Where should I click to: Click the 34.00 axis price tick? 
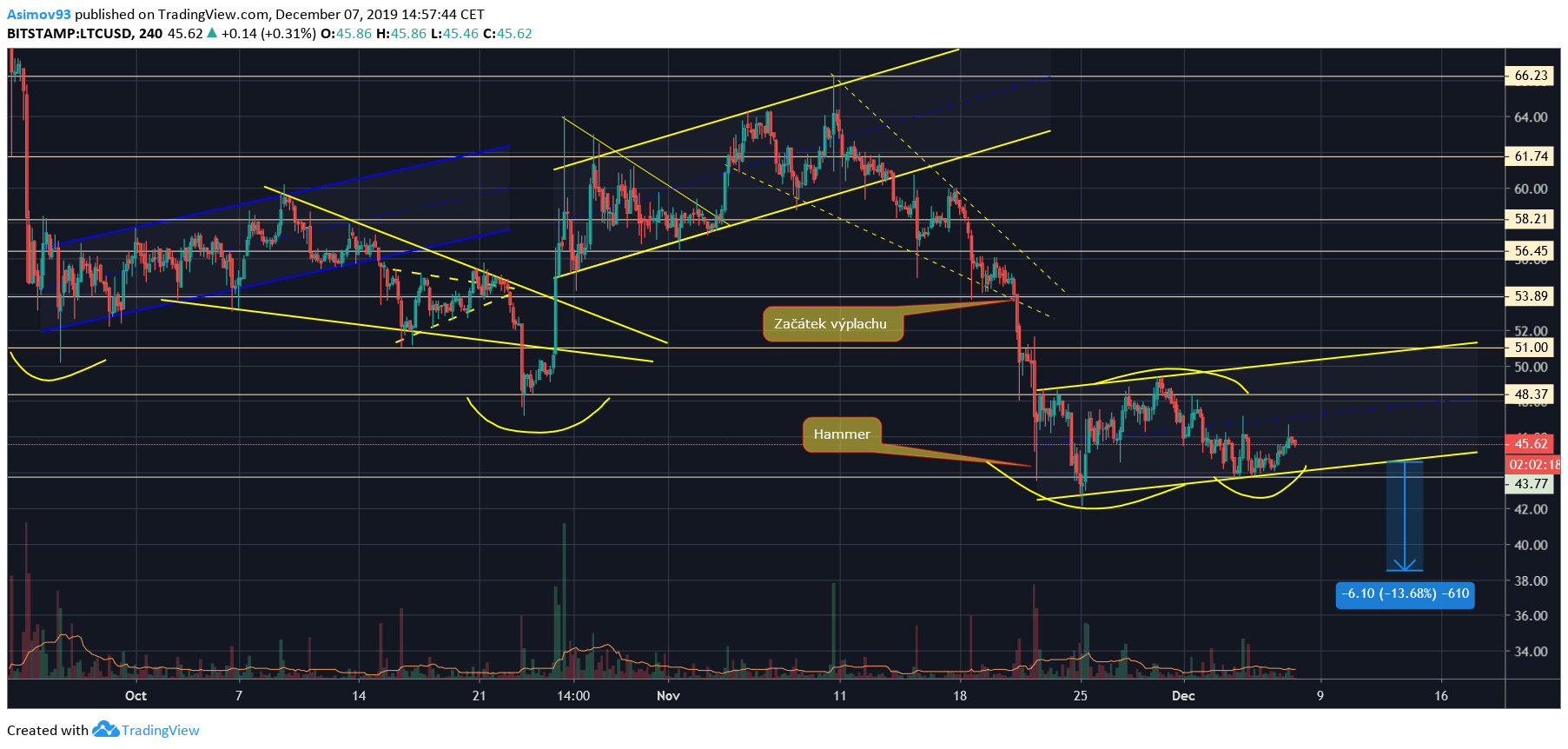tap(1531, 651)
